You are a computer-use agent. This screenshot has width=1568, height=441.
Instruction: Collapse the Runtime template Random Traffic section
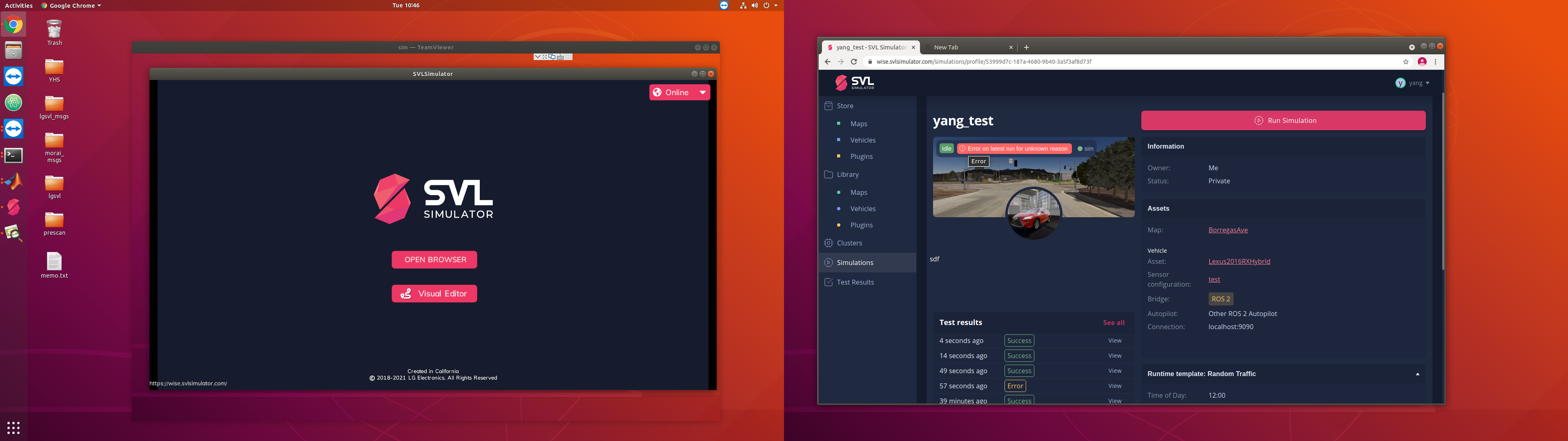point(1418,373)
